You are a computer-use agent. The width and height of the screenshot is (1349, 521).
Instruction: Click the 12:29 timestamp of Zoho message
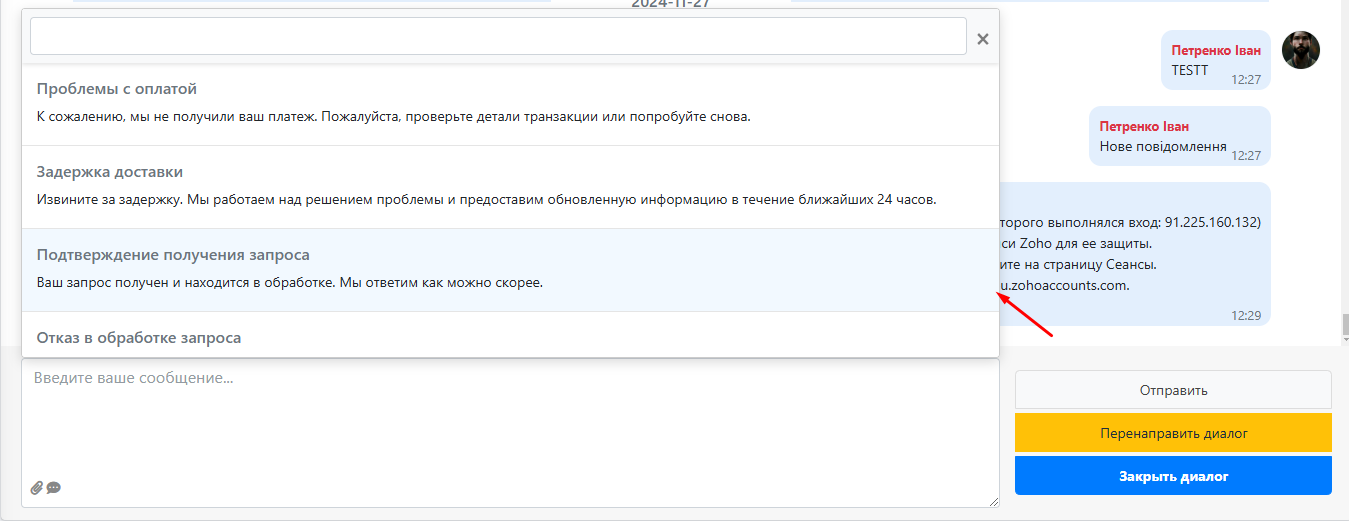1246,315
